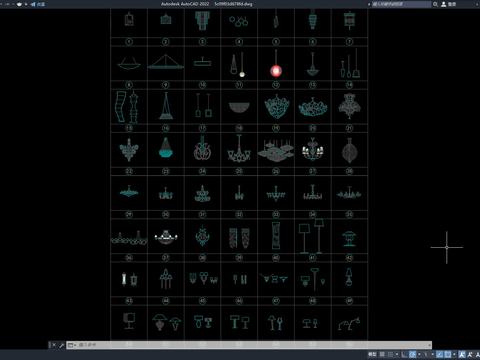Click the search magnifier icon in the title bar

click(x=435, y=4)
